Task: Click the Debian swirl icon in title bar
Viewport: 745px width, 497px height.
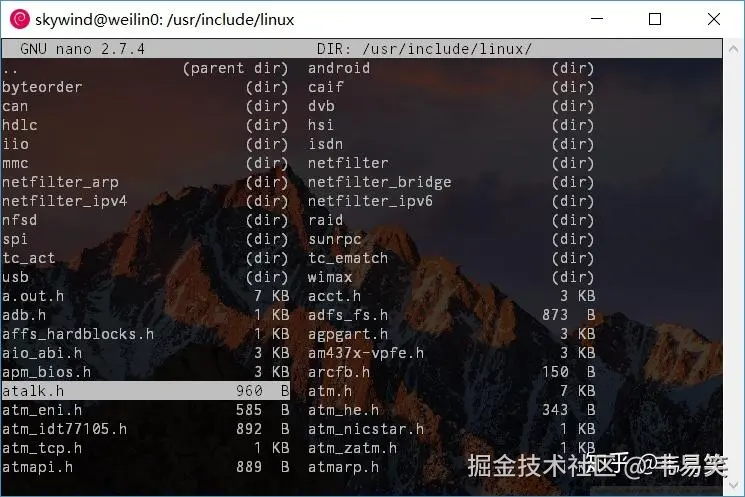Action: (20, 19)
